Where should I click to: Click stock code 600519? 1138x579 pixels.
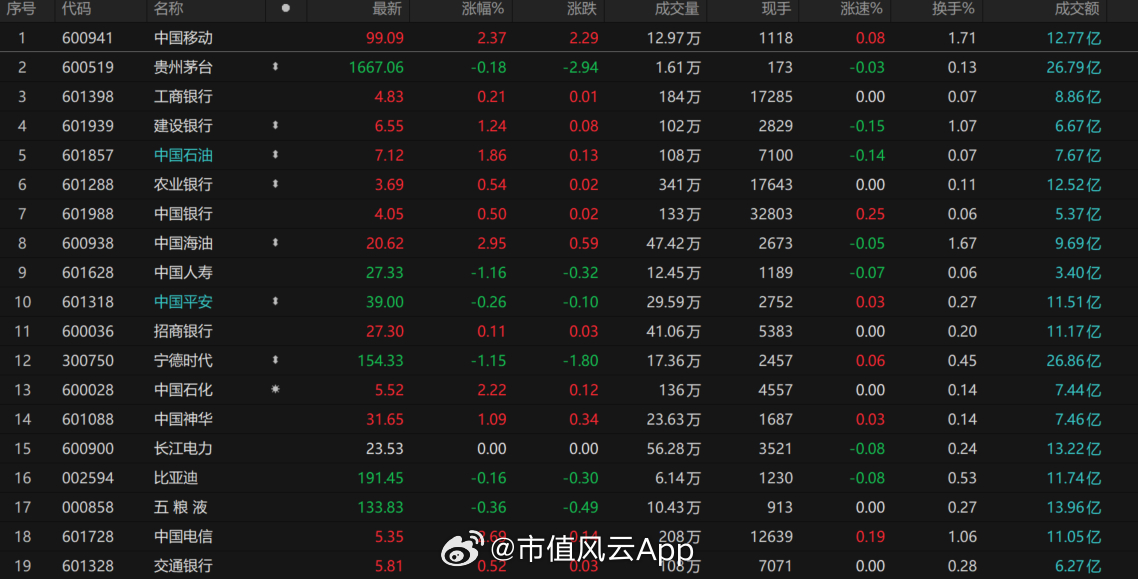[x=88, y=67]
